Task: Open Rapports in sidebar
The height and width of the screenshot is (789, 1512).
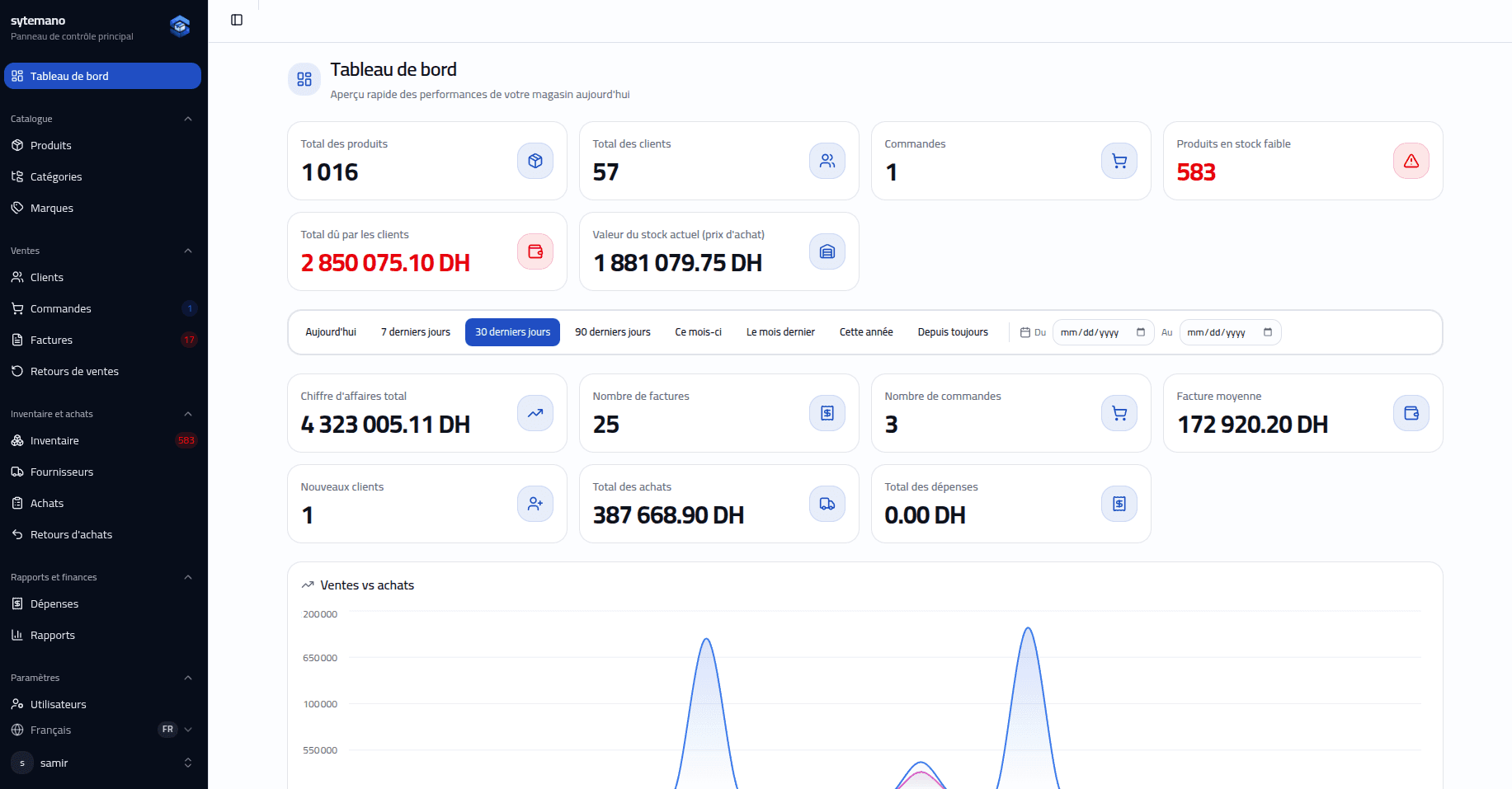Action: point(102,635)
